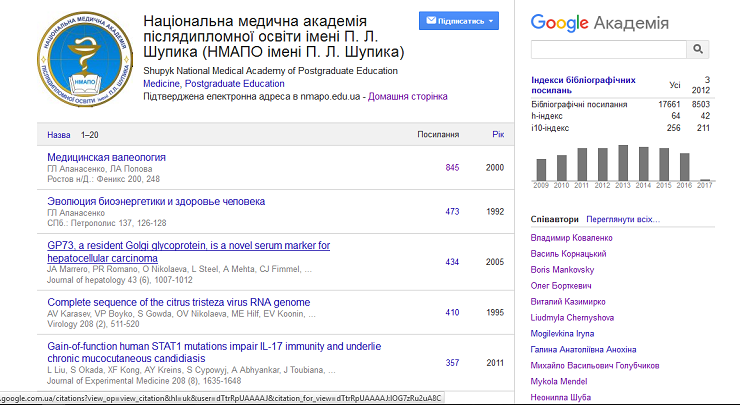Open citation count 410
This screenshot has width=740, height=405.
pyautogui.click(x=452, y=312)
